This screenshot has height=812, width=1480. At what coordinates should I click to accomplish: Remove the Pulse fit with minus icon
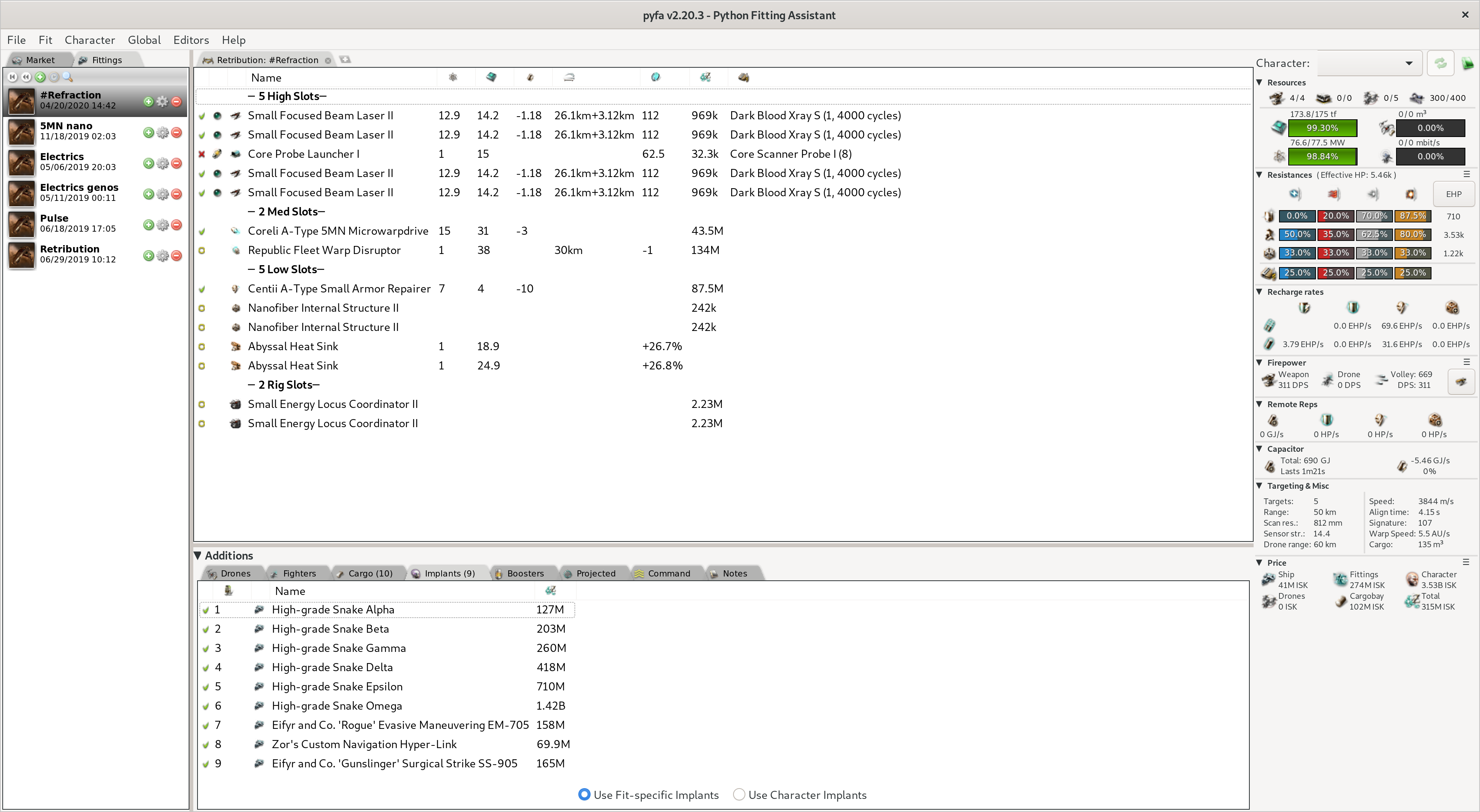(176, 224)
